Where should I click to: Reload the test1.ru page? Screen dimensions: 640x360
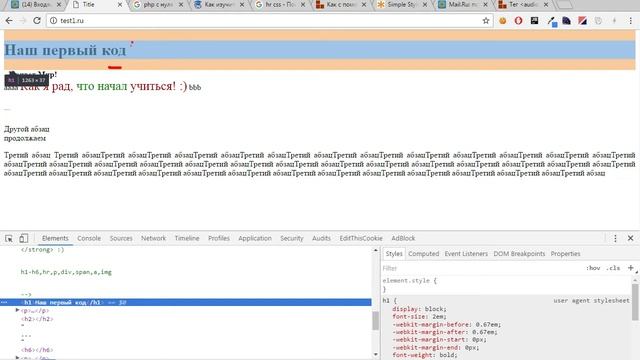[x=37, y=20]
